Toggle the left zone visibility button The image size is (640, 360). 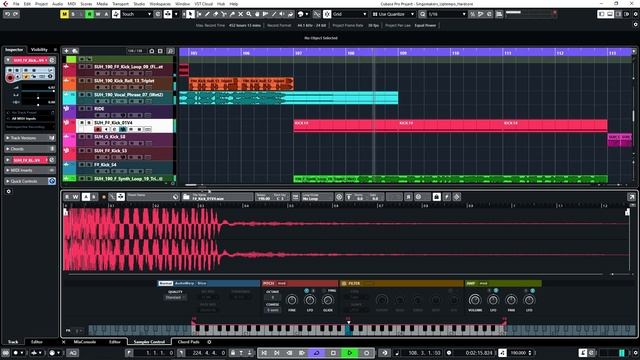click(x=601, y=14)
